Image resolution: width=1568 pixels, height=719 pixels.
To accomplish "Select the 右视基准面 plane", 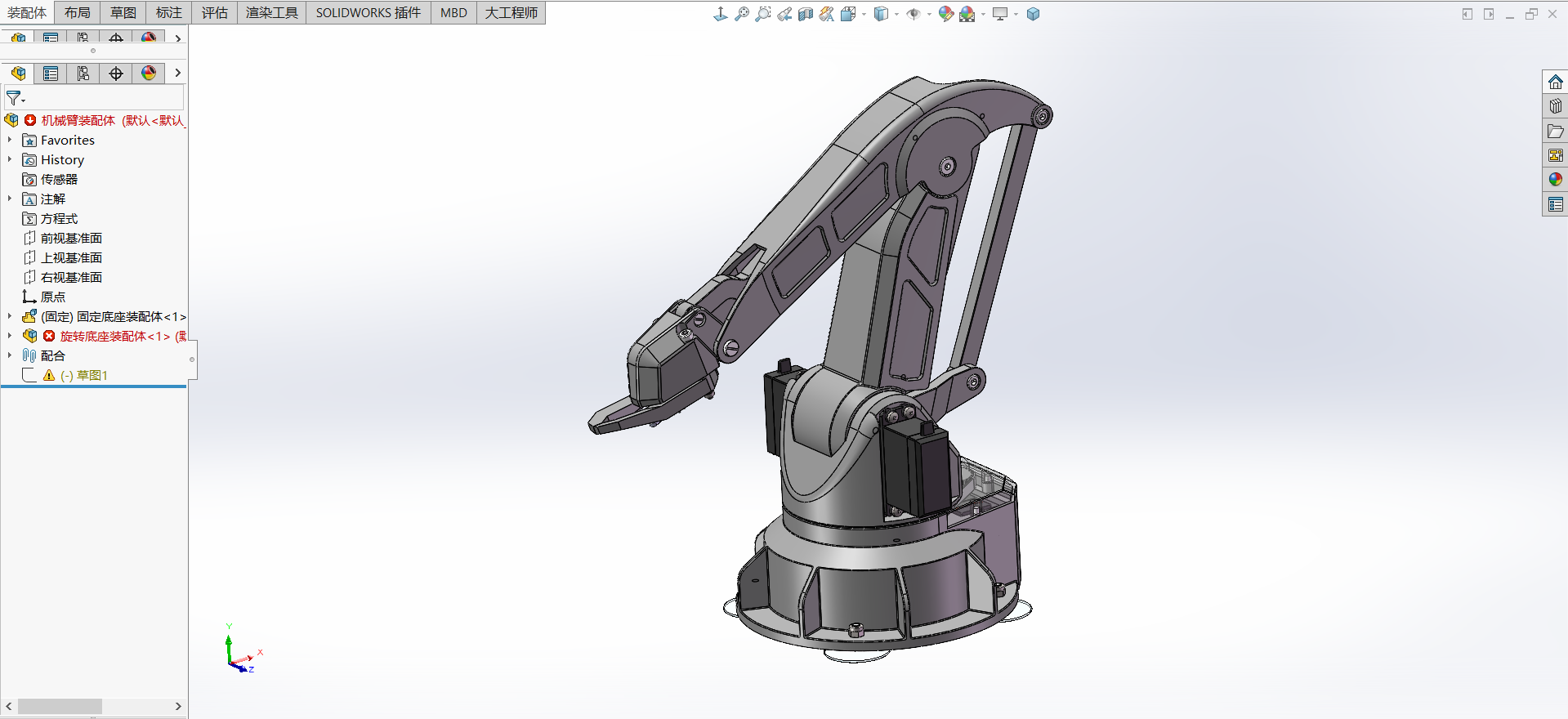I will (71, 278).
